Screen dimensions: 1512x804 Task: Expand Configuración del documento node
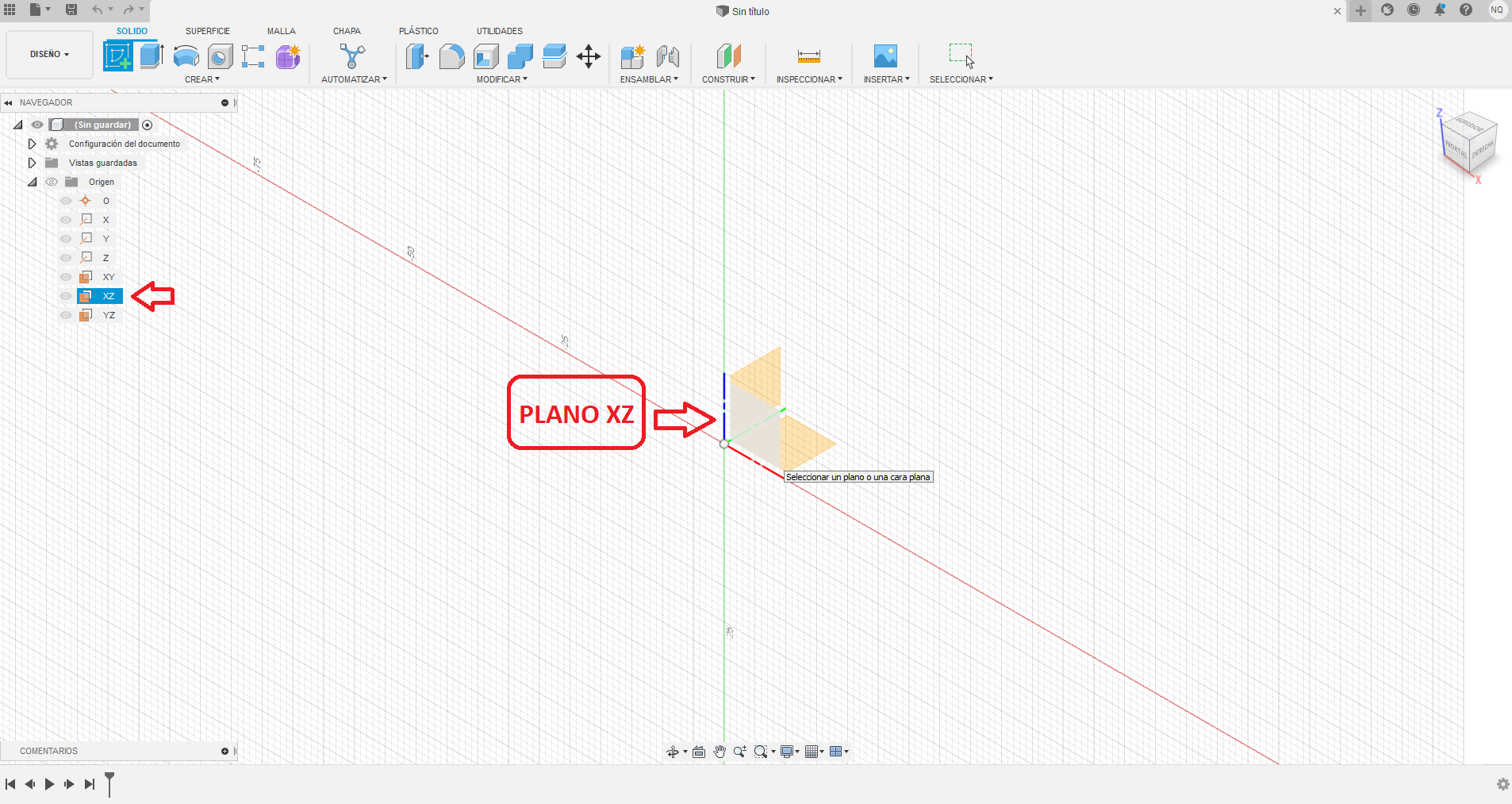[x=32, y=144]
